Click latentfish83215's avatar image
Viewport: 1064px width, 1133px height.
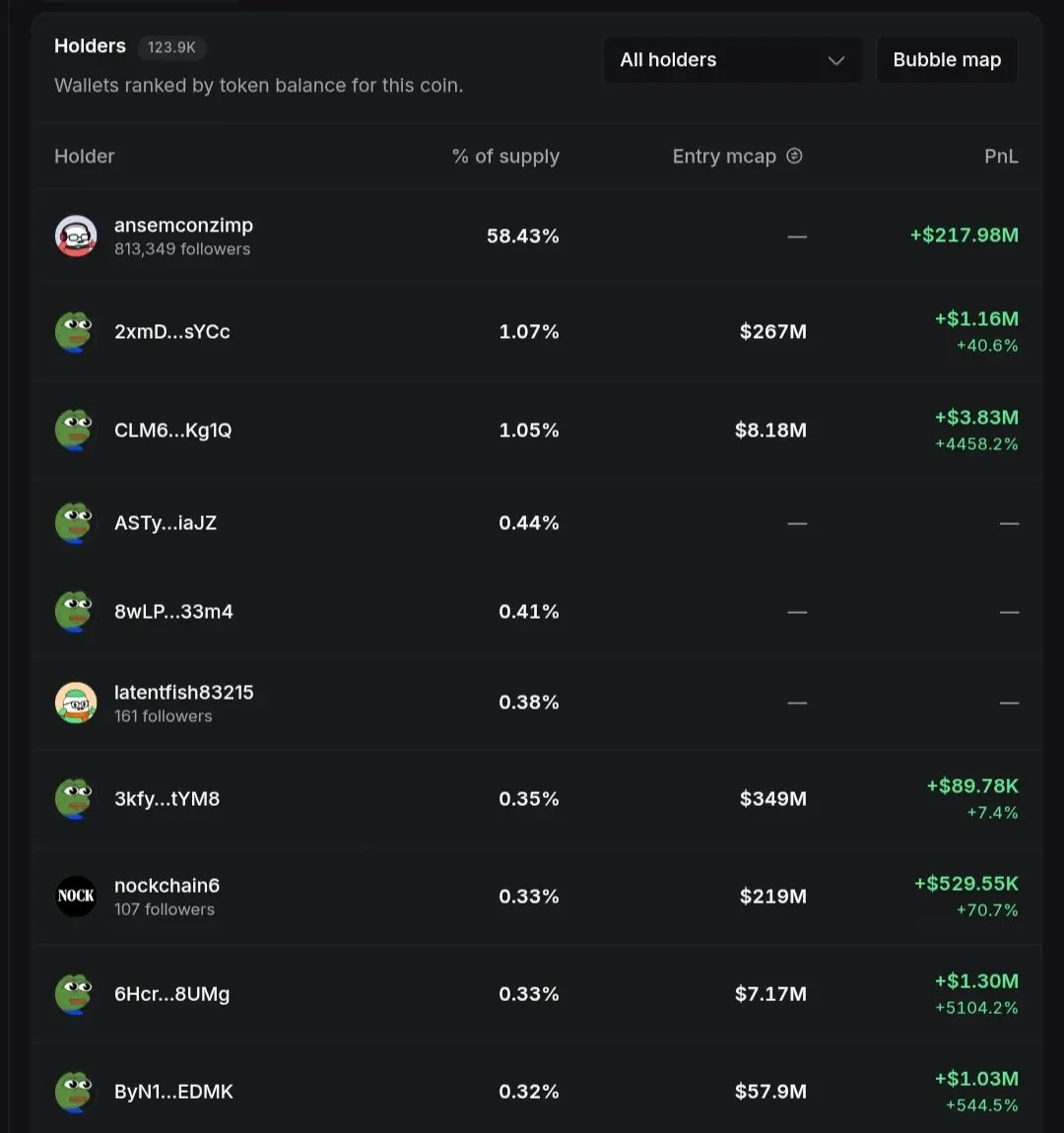point(76,702)
